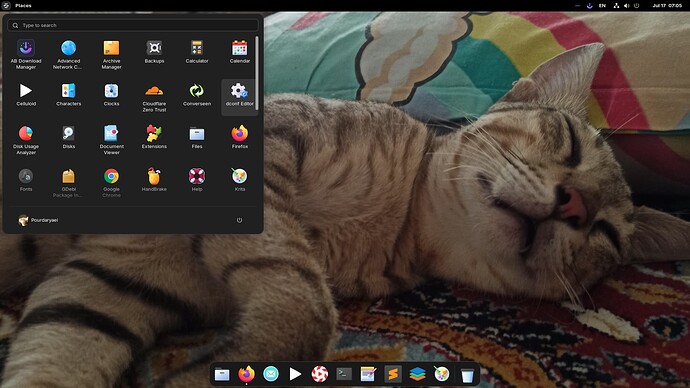Launch Google Chrome
690x388 pixels.
111,183
